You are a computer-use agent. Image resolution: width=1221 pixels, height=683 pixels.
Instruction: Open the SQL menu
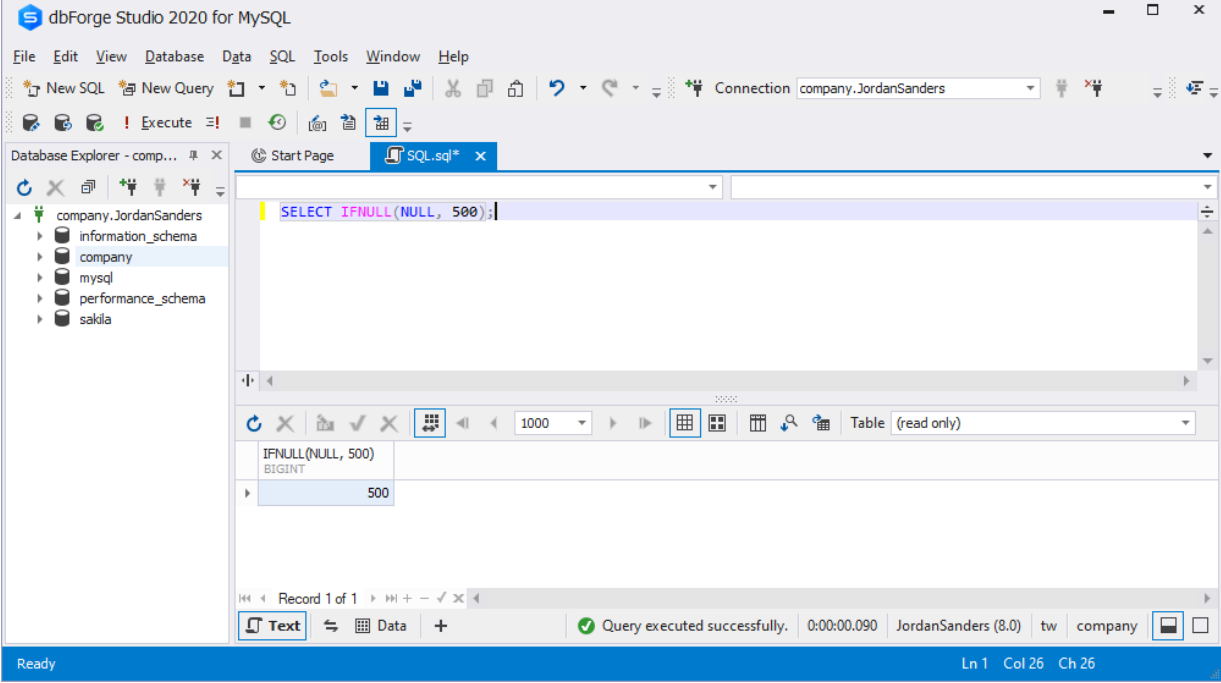[282, 56]
